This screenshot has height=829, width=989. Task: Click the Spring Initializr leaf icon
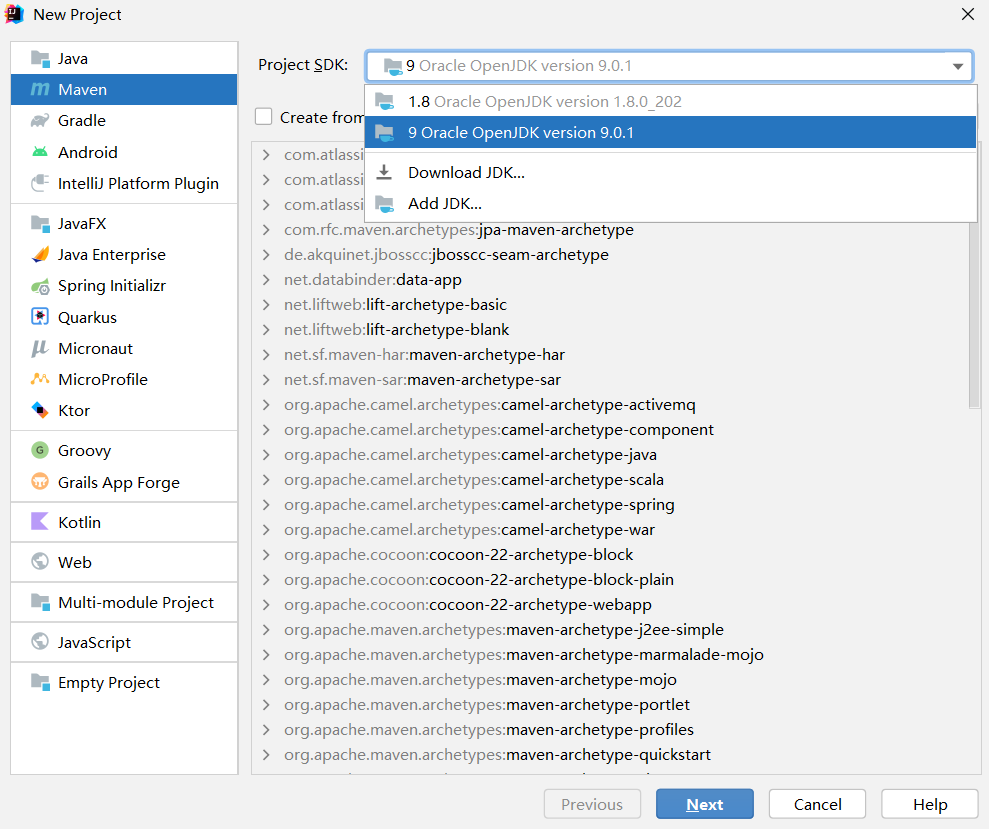(40, 286)
